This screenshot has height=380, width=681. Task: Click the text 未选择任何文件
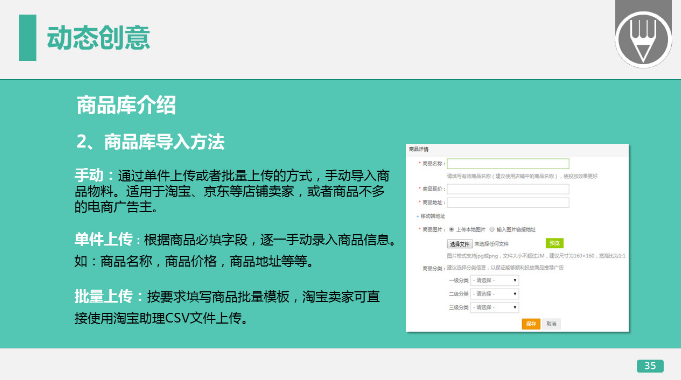[491, 244]
